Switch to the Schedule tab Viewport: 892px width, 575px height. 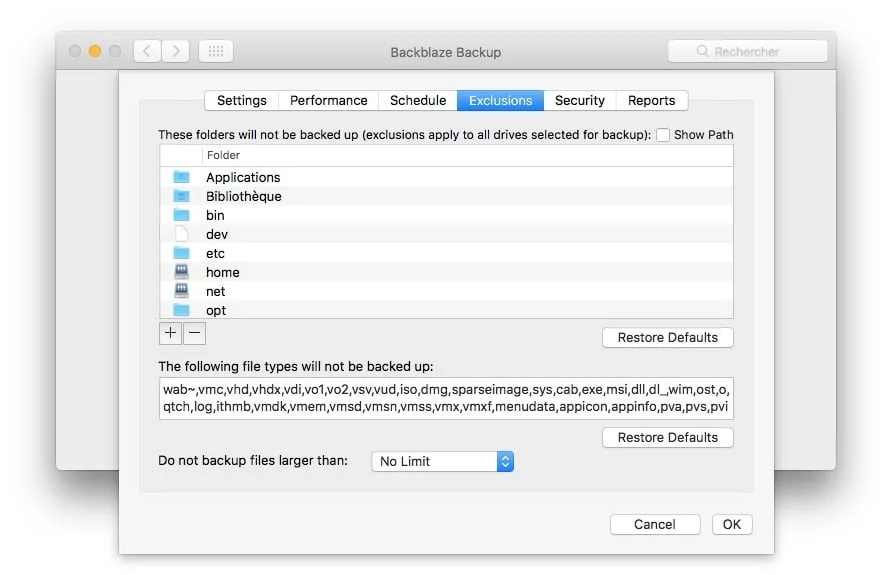(418, 101)
